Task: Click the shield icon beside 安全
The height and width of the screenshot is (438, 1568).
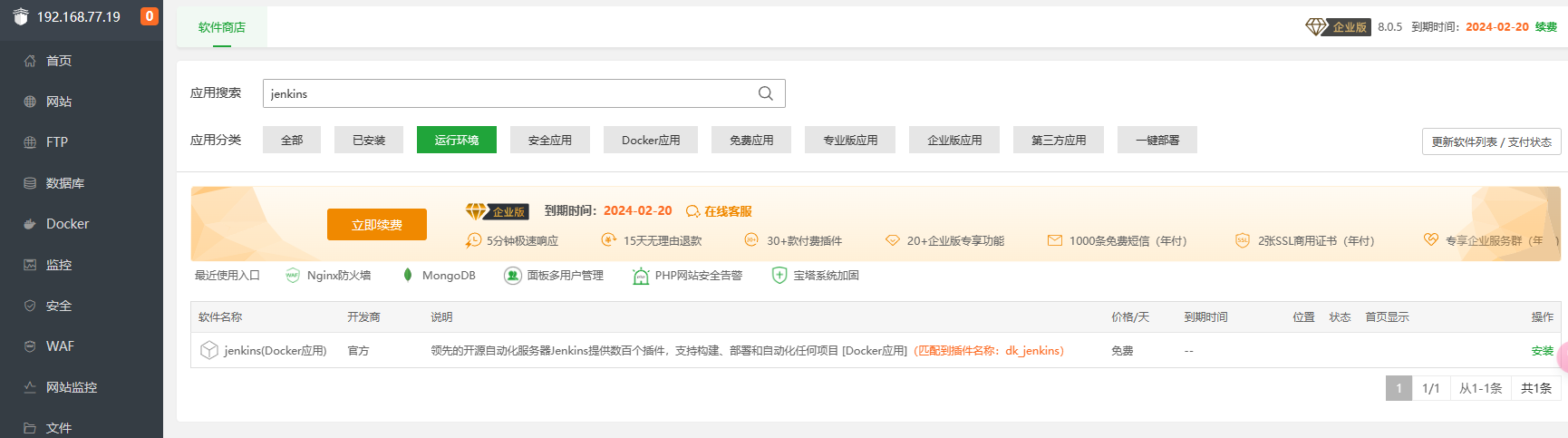Action: pos(30,306)
